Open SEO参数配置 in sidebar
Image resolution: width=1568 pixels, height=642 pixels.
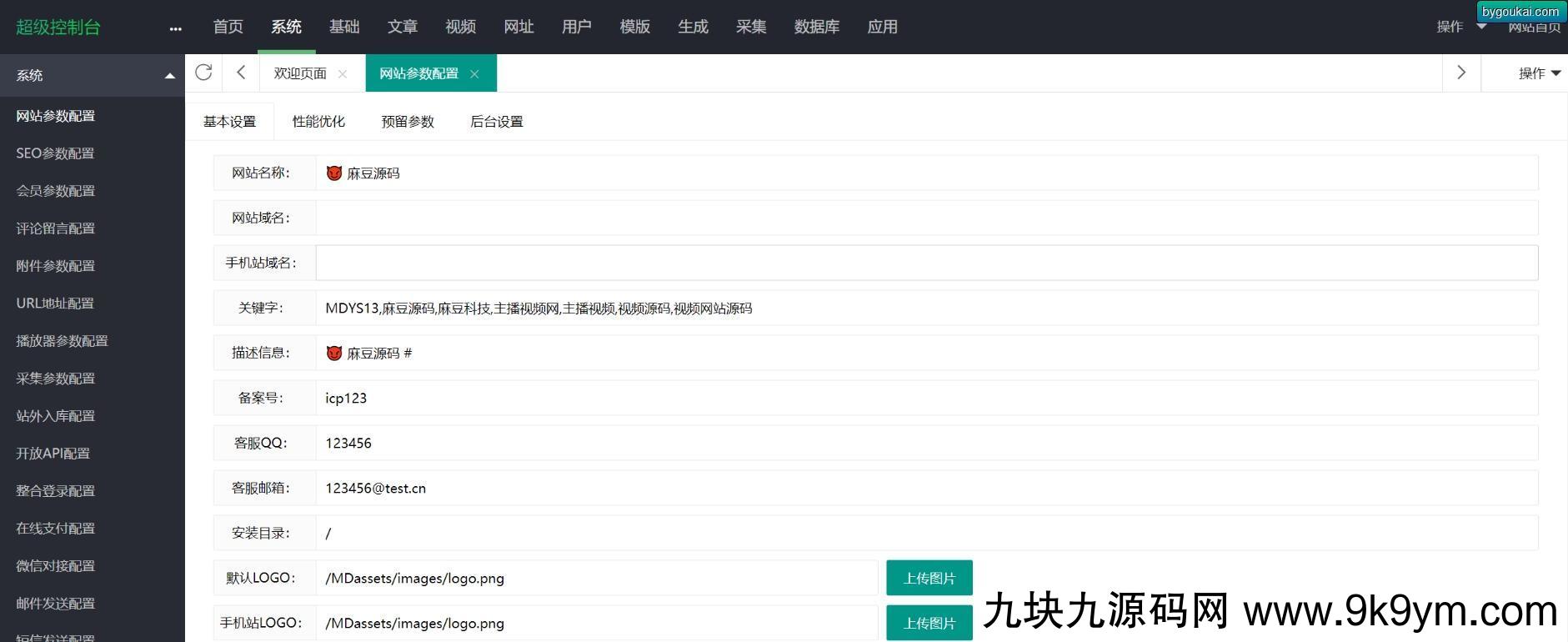point(55,153)
